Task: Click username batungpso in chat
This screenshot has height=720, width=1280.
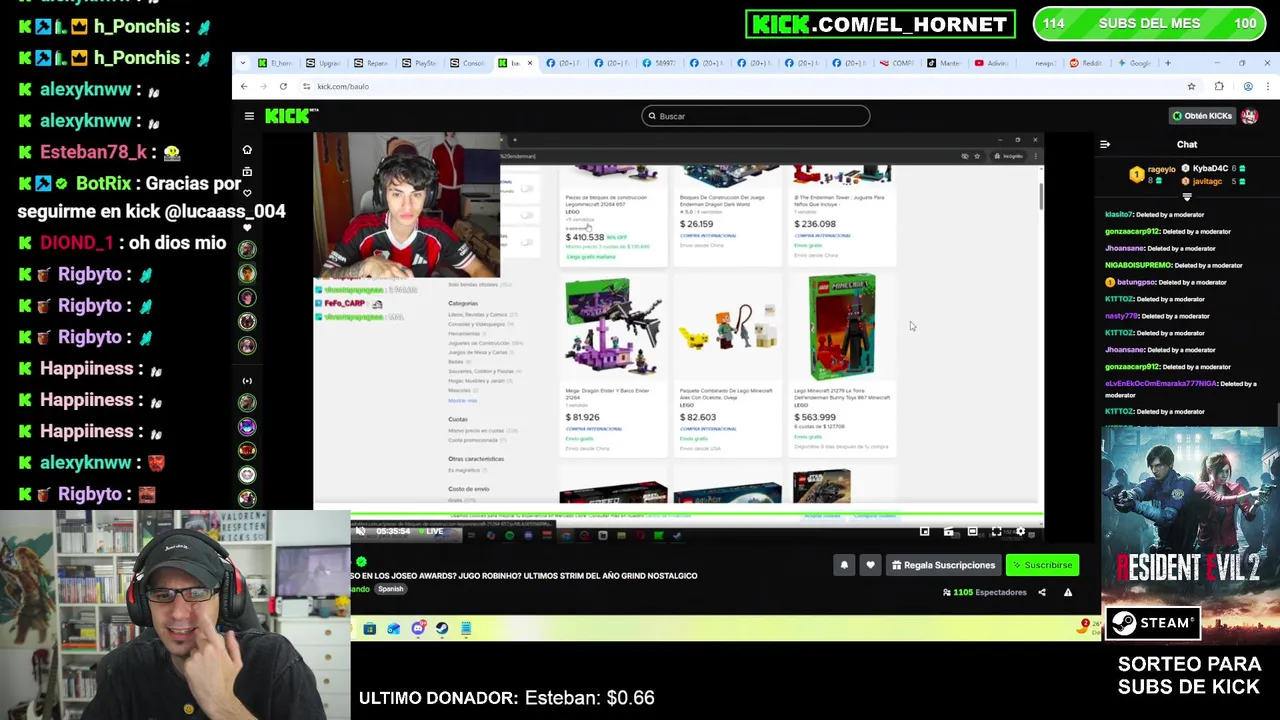Action: click(1138, 282)
